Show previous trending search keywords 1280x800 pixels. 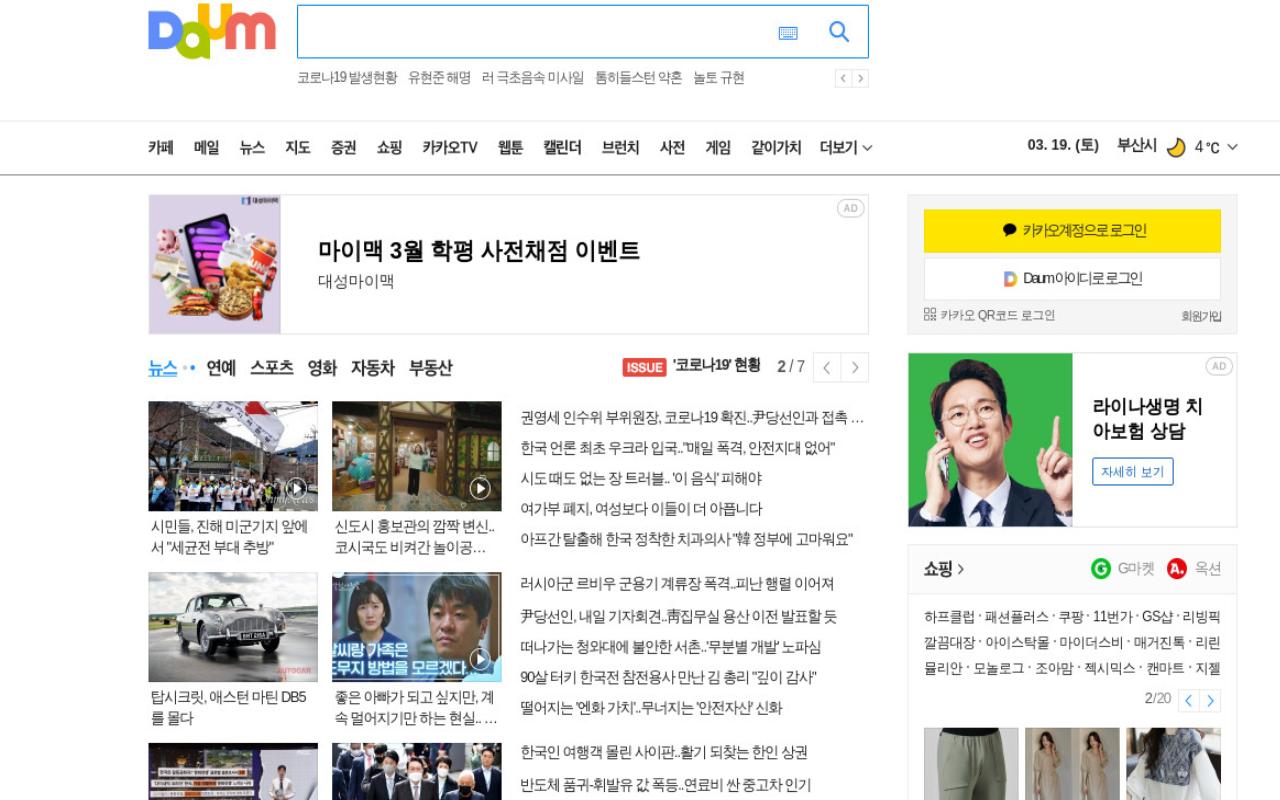coord(843,78)
